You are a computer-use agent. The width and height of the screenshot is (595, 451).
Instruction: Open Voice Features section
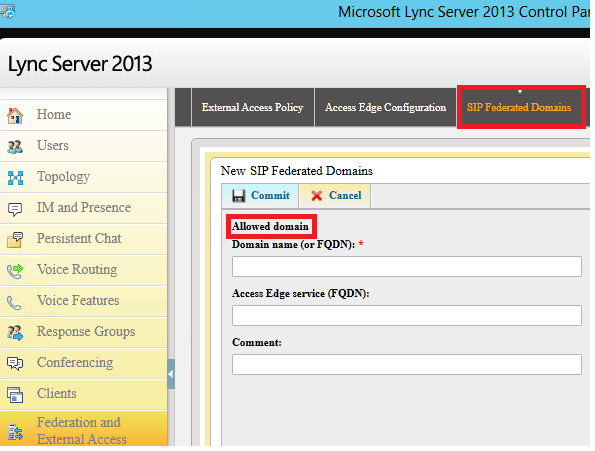[83, 302]
